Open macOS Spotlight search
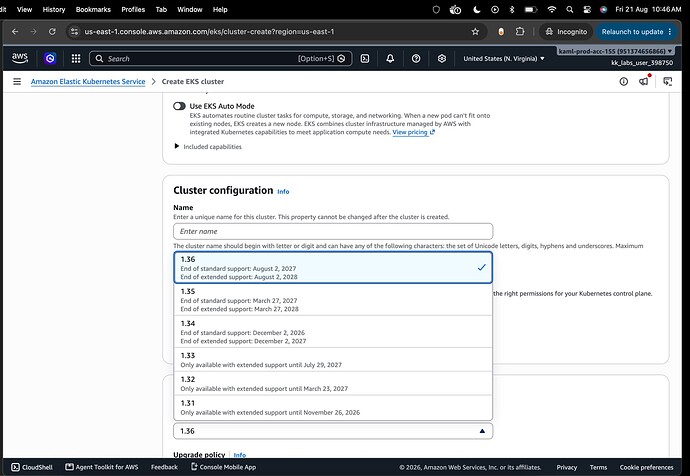 coord(569,9)
